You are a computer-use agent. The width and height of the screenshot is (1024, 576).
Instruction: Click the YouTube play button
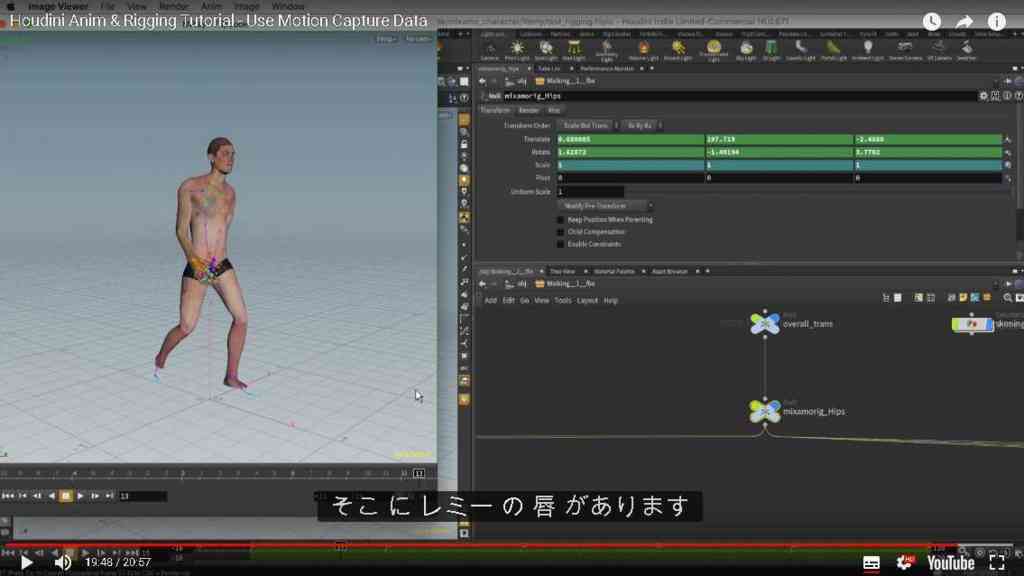coord(26,562)
